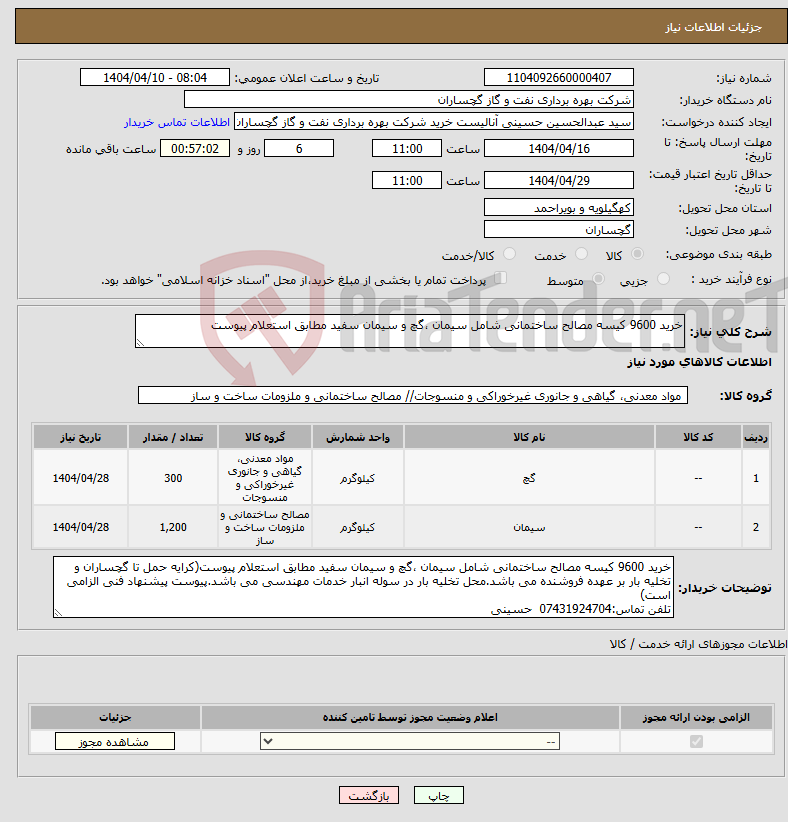The image size is (788, 822).
Task: Click the quantity cell showing 300
Action: tap(173, 478)
